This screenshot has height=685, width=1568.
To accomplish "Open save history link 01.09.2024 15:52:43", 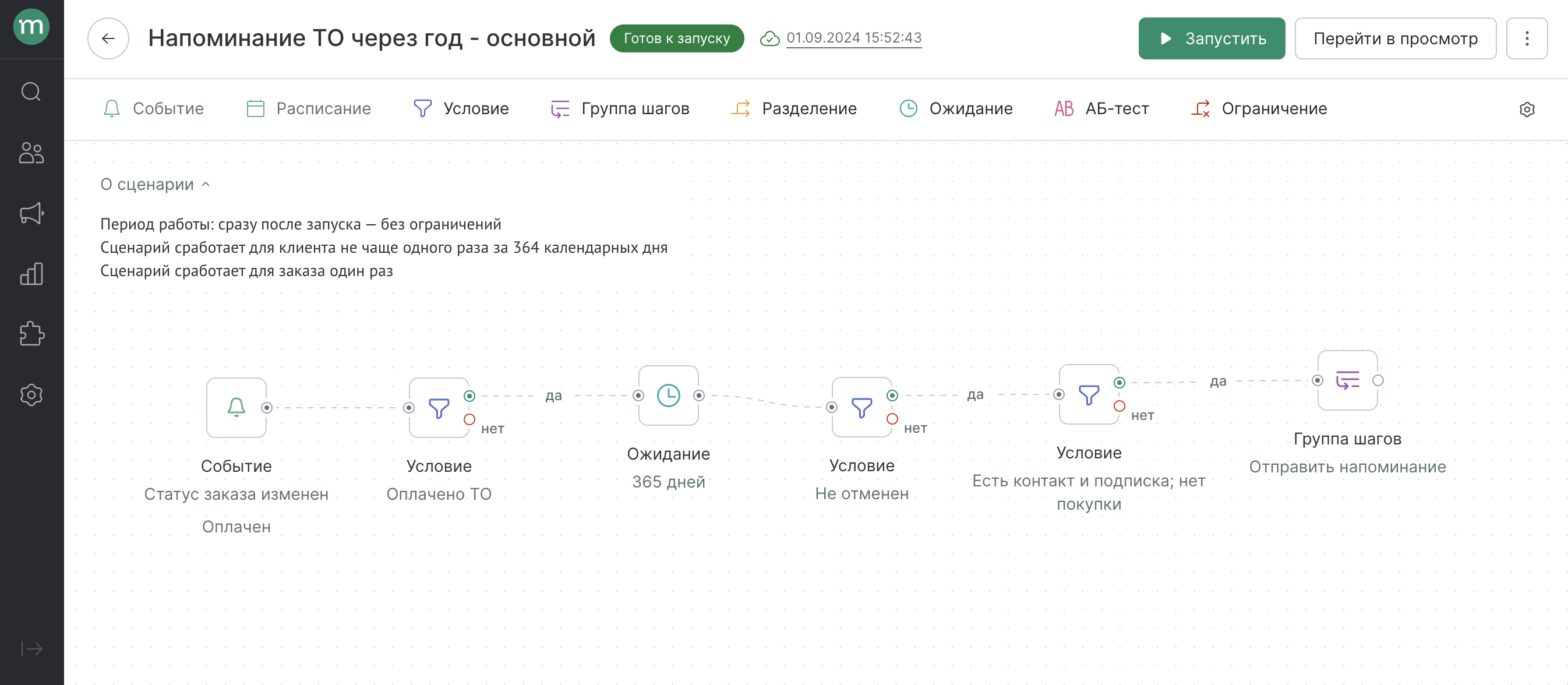I will (x=853, y=38).
